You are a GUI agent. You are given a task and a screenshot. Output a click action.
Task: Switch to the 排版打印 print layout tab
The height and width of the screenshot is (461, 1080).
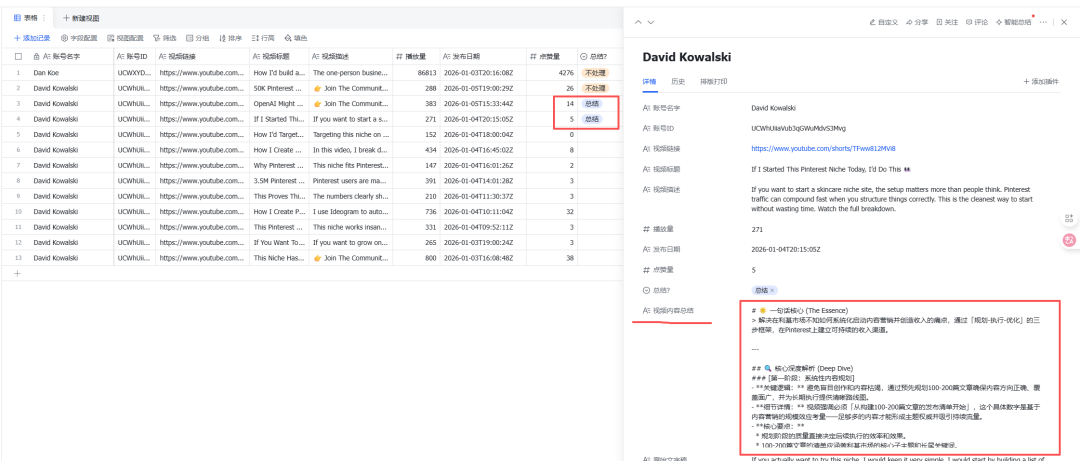[x=713, y=81]
